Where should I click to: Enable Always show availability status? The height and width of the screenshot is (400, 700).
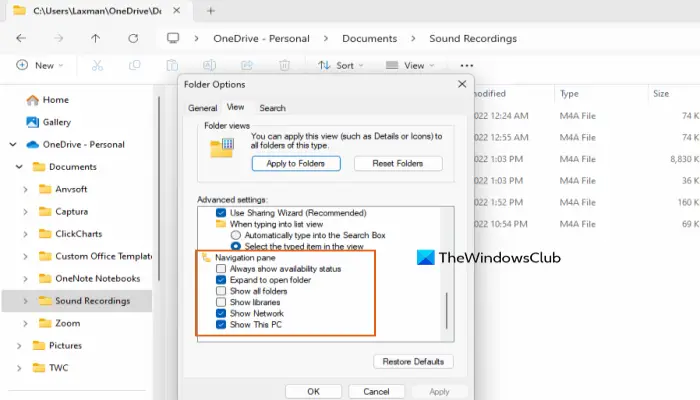click(221, 269)
